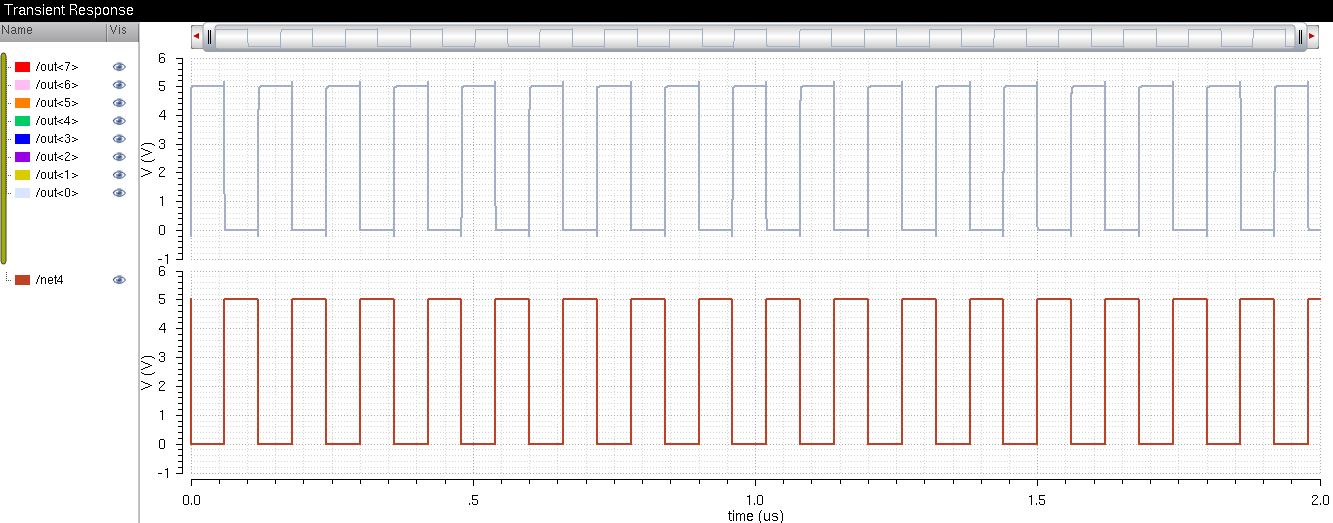This screenshot has height=523, width=1333.
Task: Toggle visibility eye for /out<5>
Action: point(119,103)
